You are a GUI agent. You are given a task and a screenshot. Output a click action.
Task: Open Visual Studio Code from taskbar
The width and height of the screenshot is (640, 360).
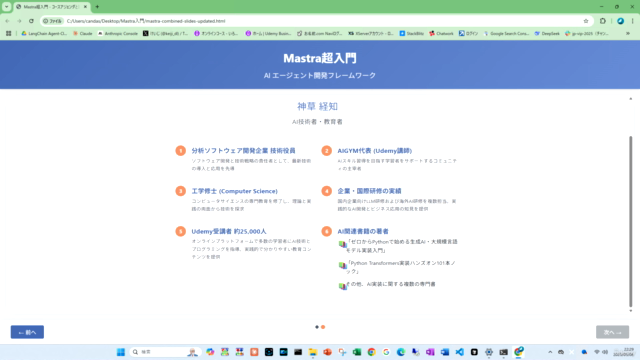[460, 352]
